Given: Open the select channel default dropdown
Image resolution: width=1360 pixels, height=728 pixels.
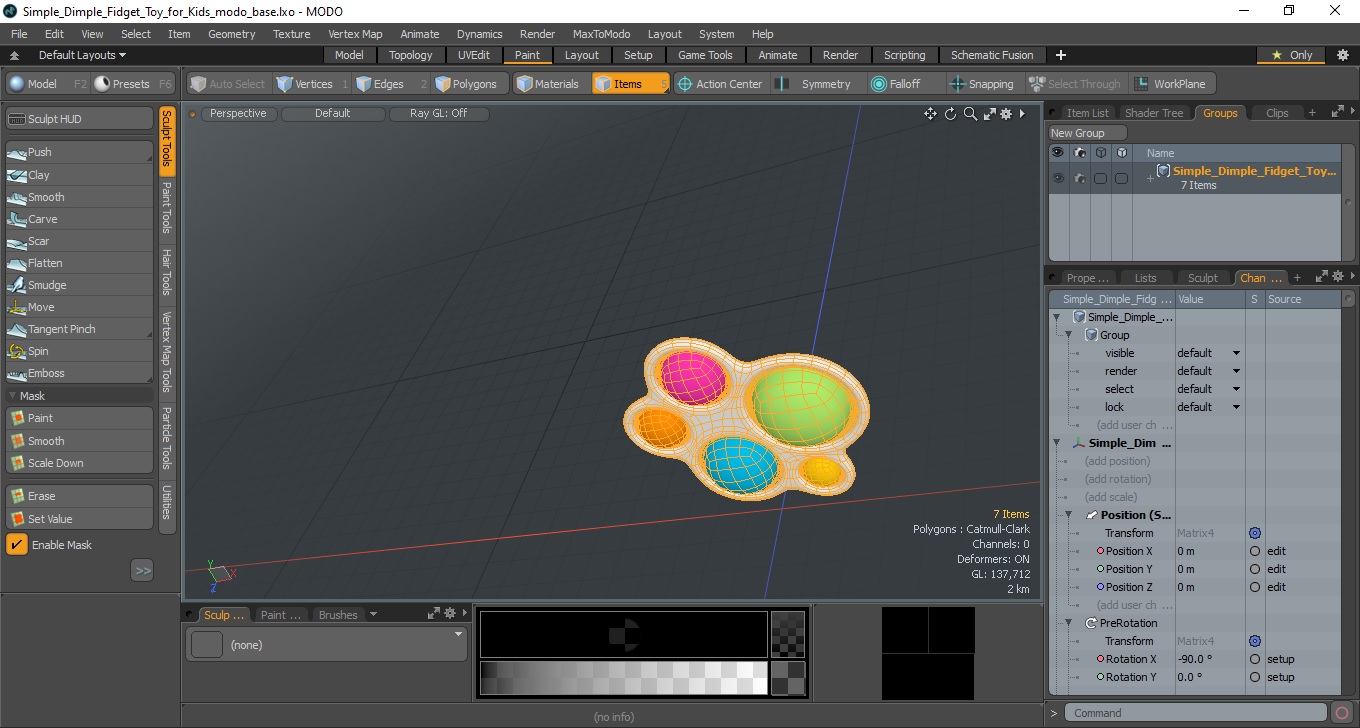Looking at the screenshot, I should tap(1209, 389).
